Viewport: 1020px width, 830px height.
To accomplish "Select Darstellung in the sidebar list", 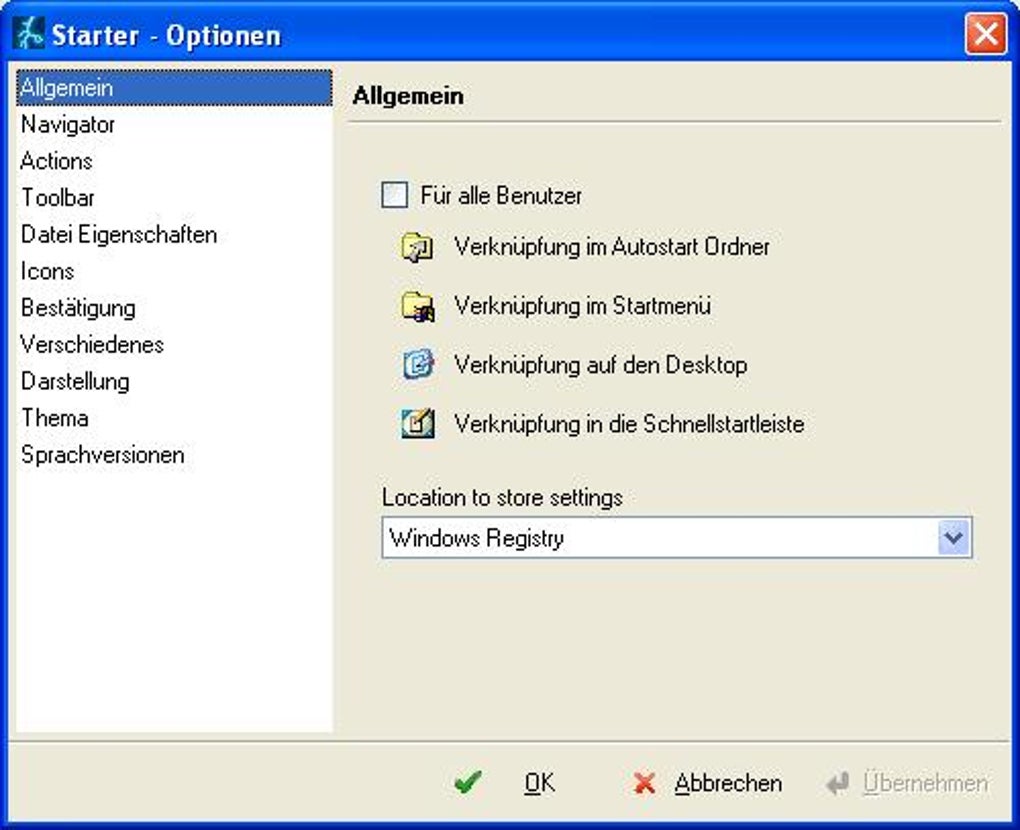I will (x=75, y=381).
